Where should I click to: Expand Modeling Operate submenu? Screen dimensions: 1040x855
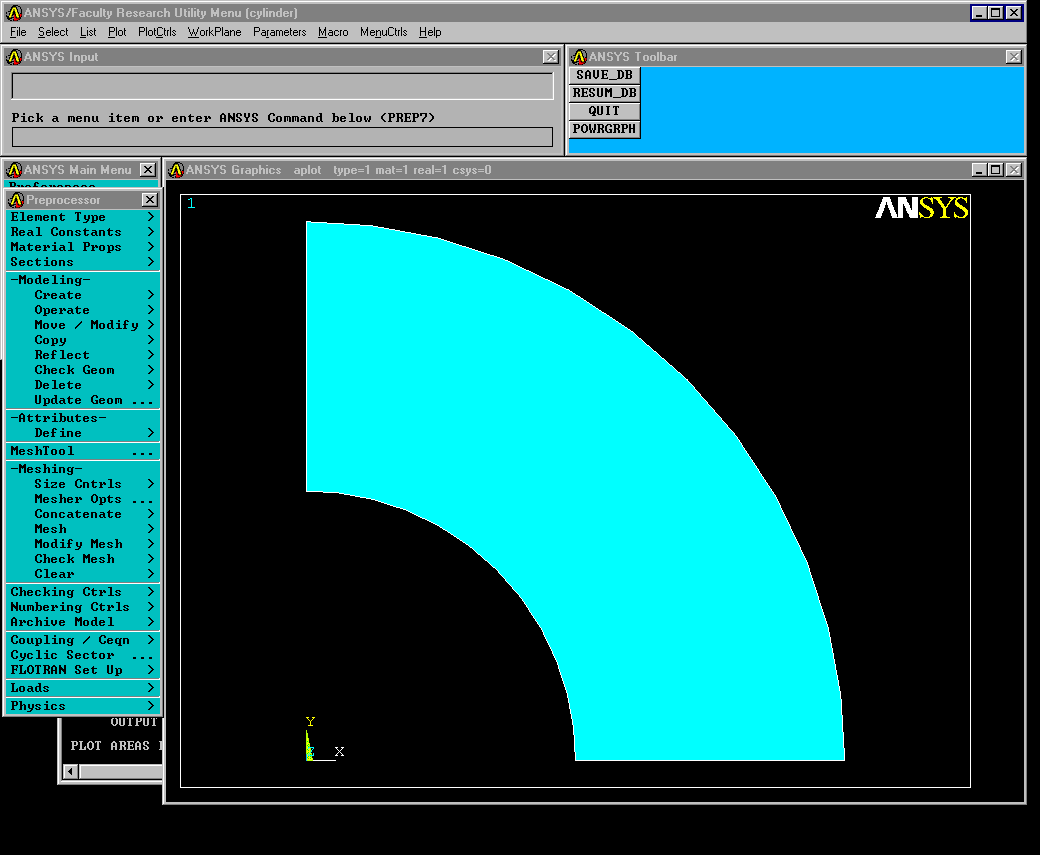pyautogui.click(x=83, y=310)
